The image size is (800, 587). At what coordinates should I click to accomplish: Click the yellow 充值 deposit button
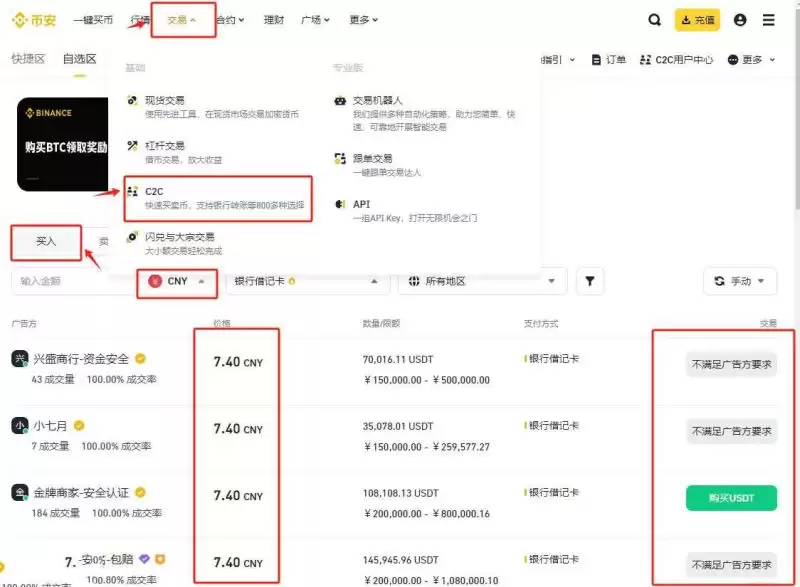[698, 19]
